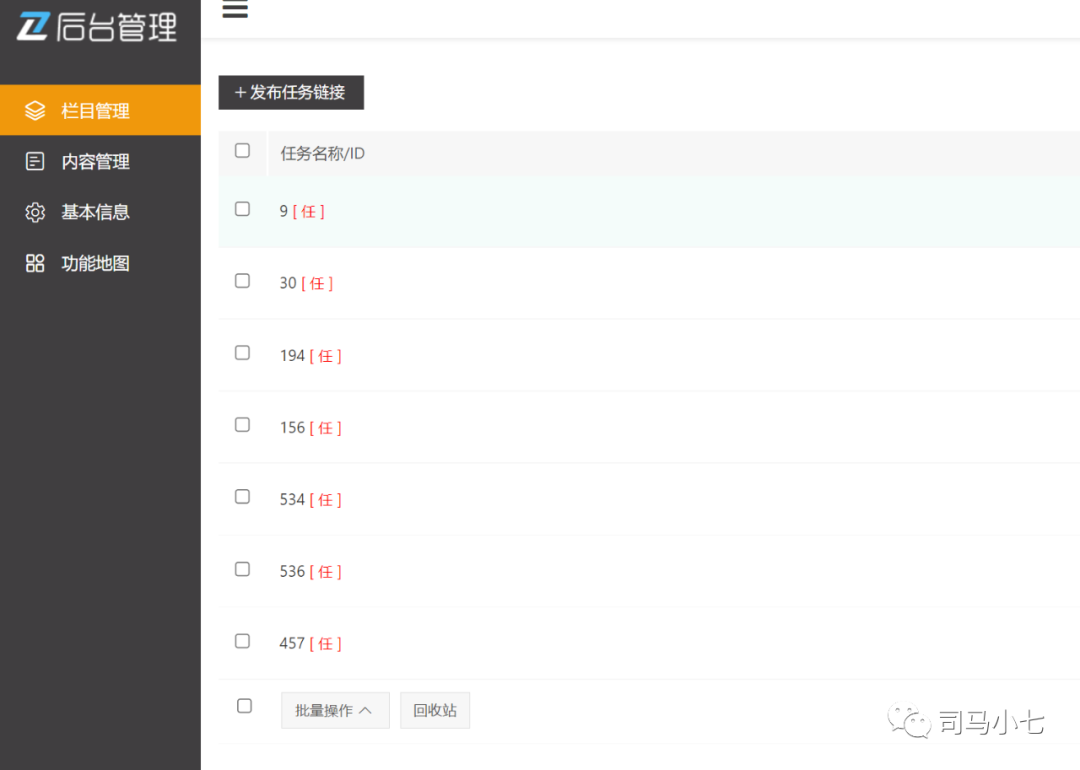Open the 基本信息 menu item
The width and height of the screenshot is (1080, 770).
point(101,212)
